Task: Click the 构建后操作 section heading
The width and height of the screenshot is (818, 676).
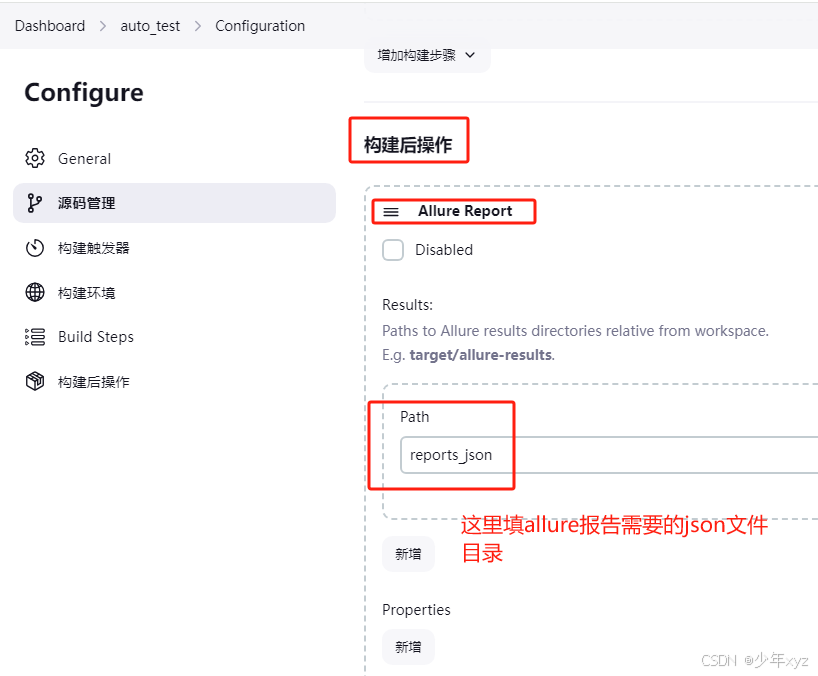Action: point(408,144)
